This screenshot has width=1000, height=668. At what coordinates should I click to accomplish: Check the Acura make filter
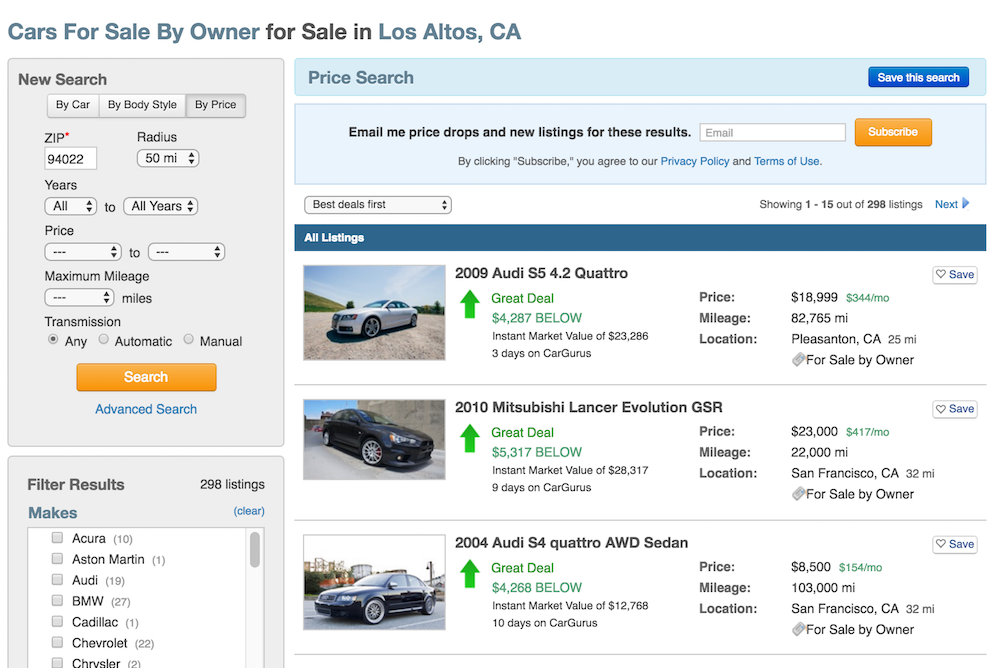pos(57,538)
